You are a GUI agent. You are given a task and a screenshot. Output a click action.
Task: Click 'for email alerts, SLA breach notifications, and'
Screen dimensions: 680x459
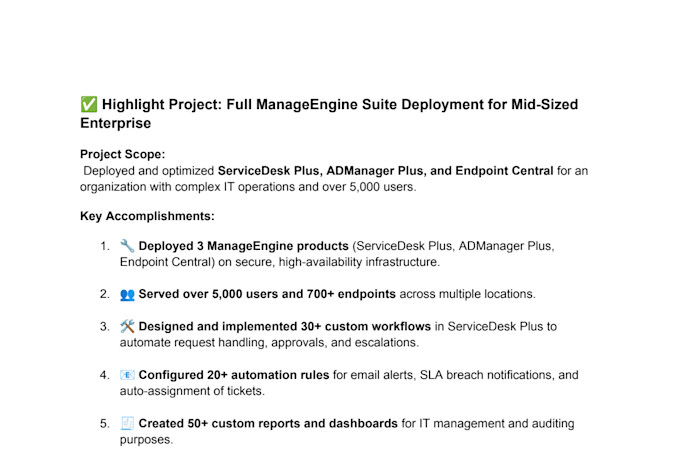456,375
